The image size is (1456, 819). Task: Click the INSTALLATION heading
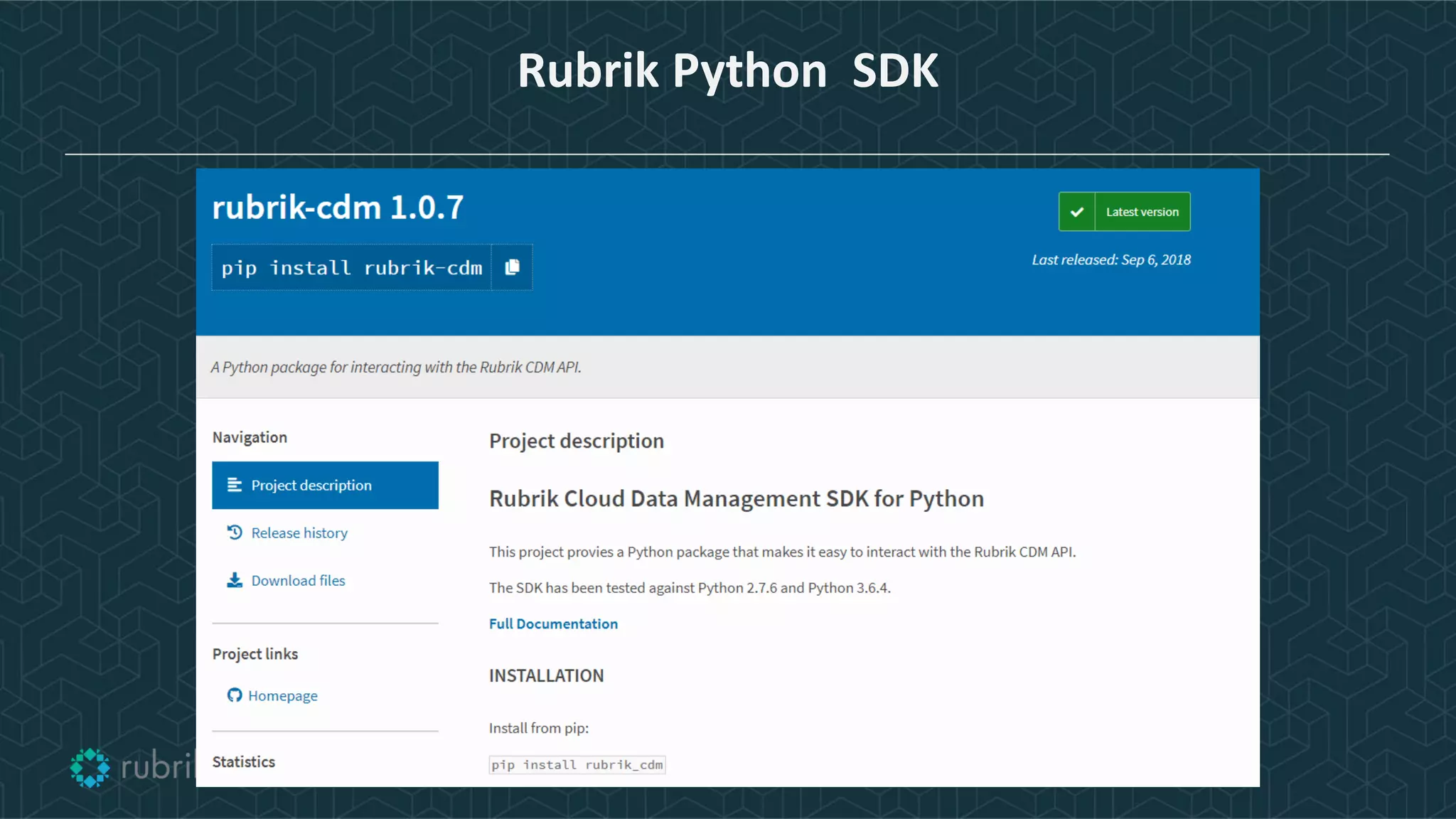click(546, 676)
